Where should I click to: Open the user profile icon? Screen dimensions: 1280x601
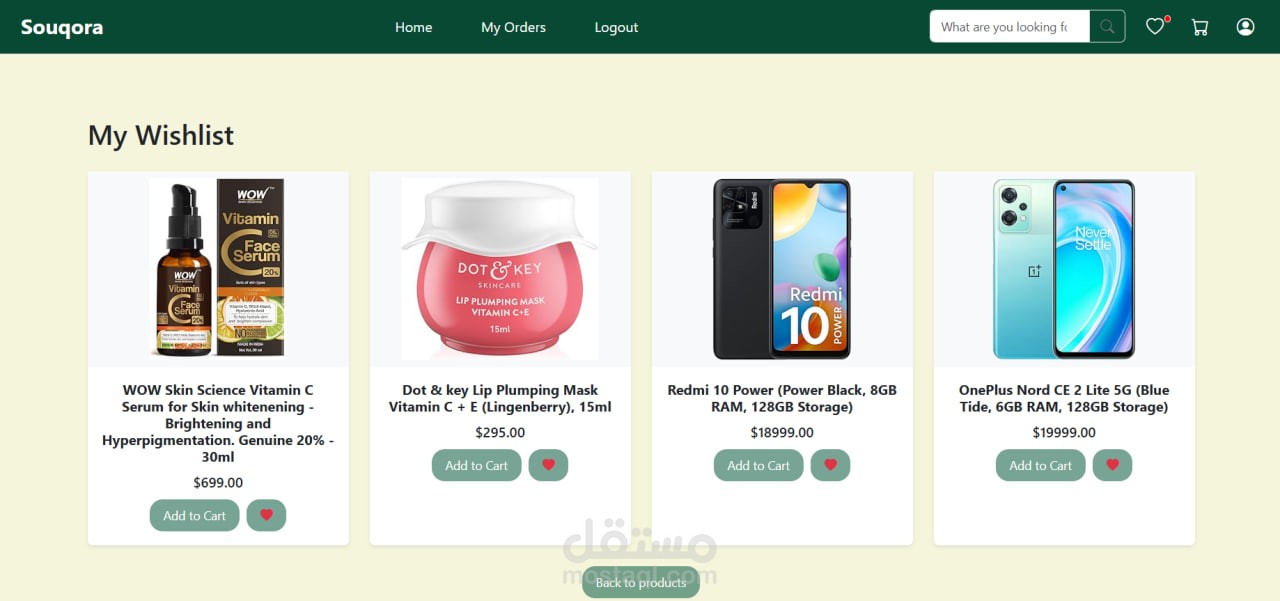pyautogui.click(x=1245, y=27)
